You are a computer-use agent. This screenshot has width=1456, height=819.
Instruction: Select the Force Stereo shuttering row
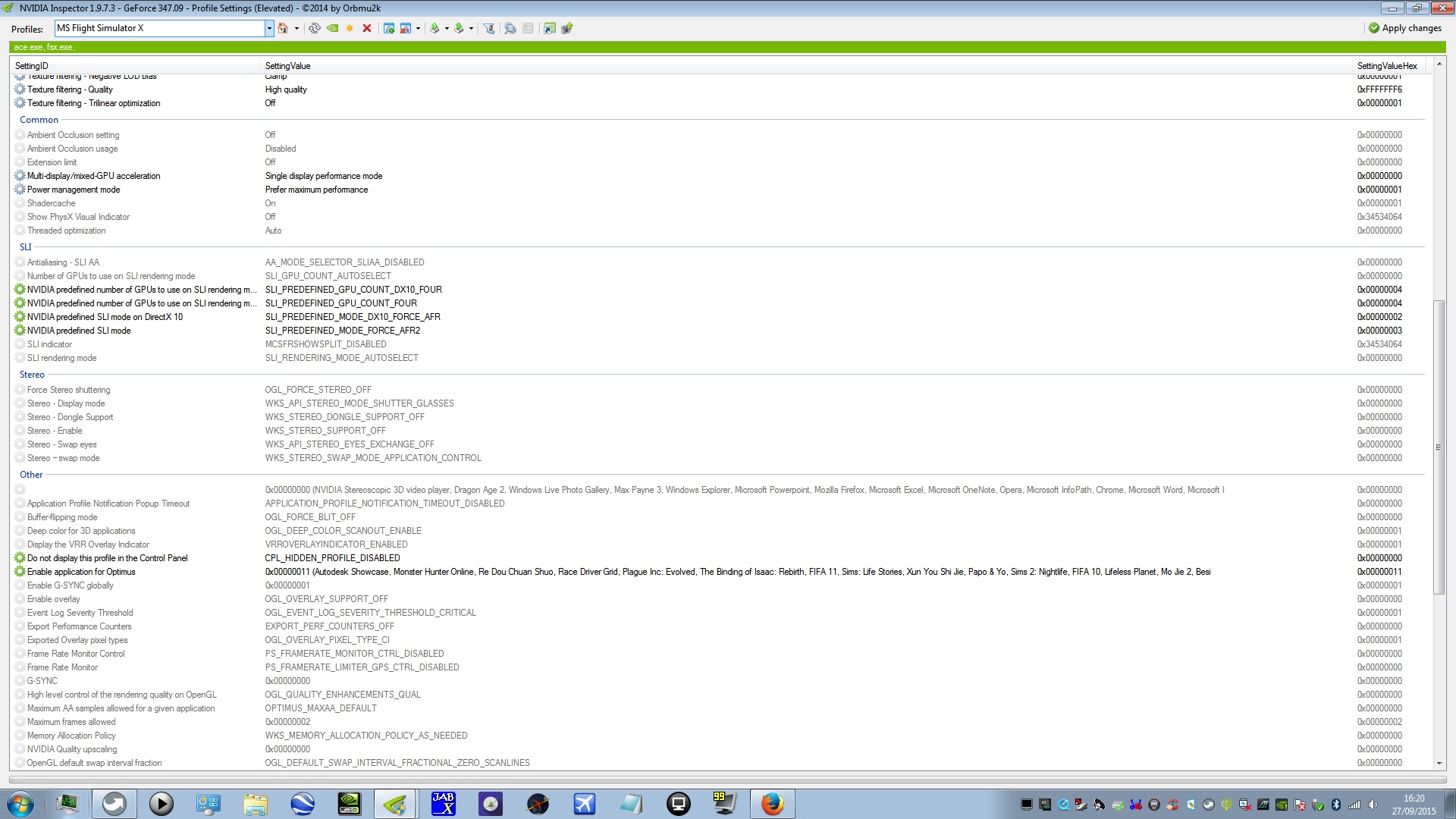(x=717, y=390)
